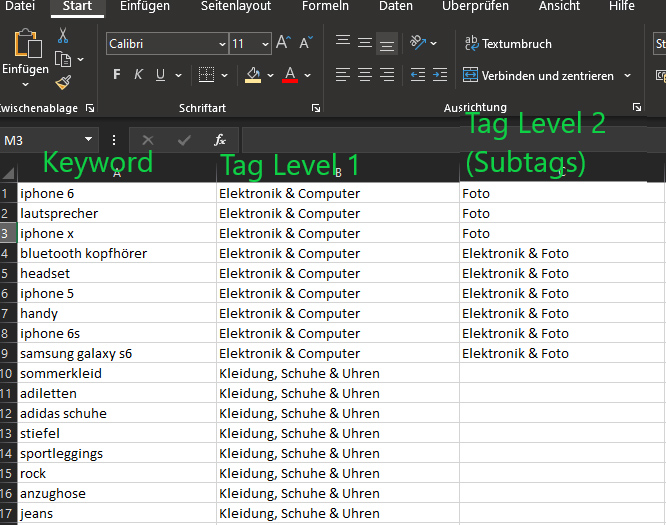The image size is (666, 525).
Task: Open fill color dropdown arrow
Action: pos(271,76)
